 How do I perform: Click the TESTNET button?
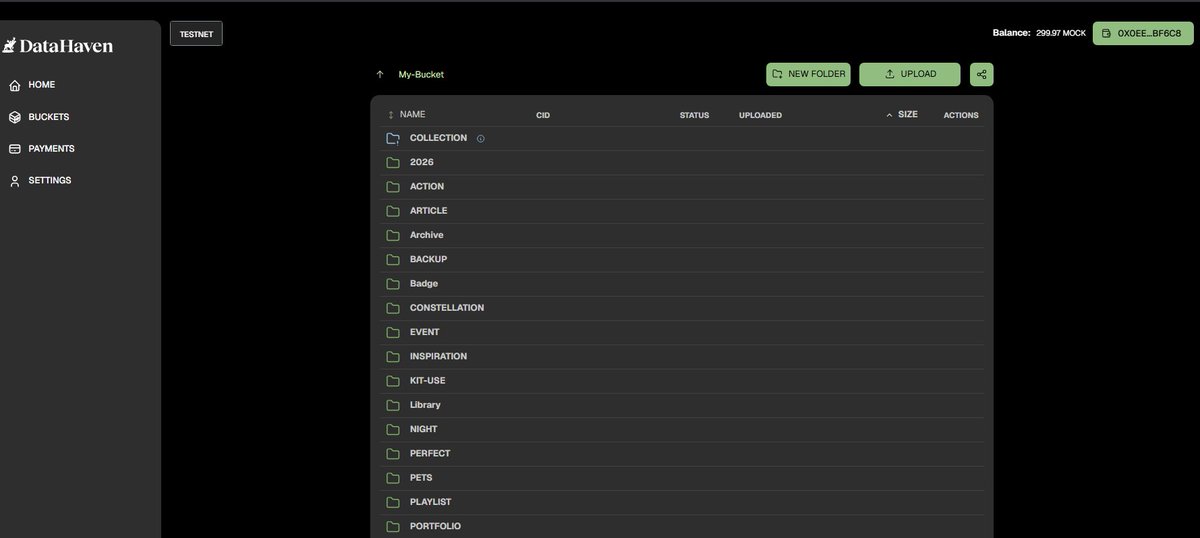click(196, 33)
